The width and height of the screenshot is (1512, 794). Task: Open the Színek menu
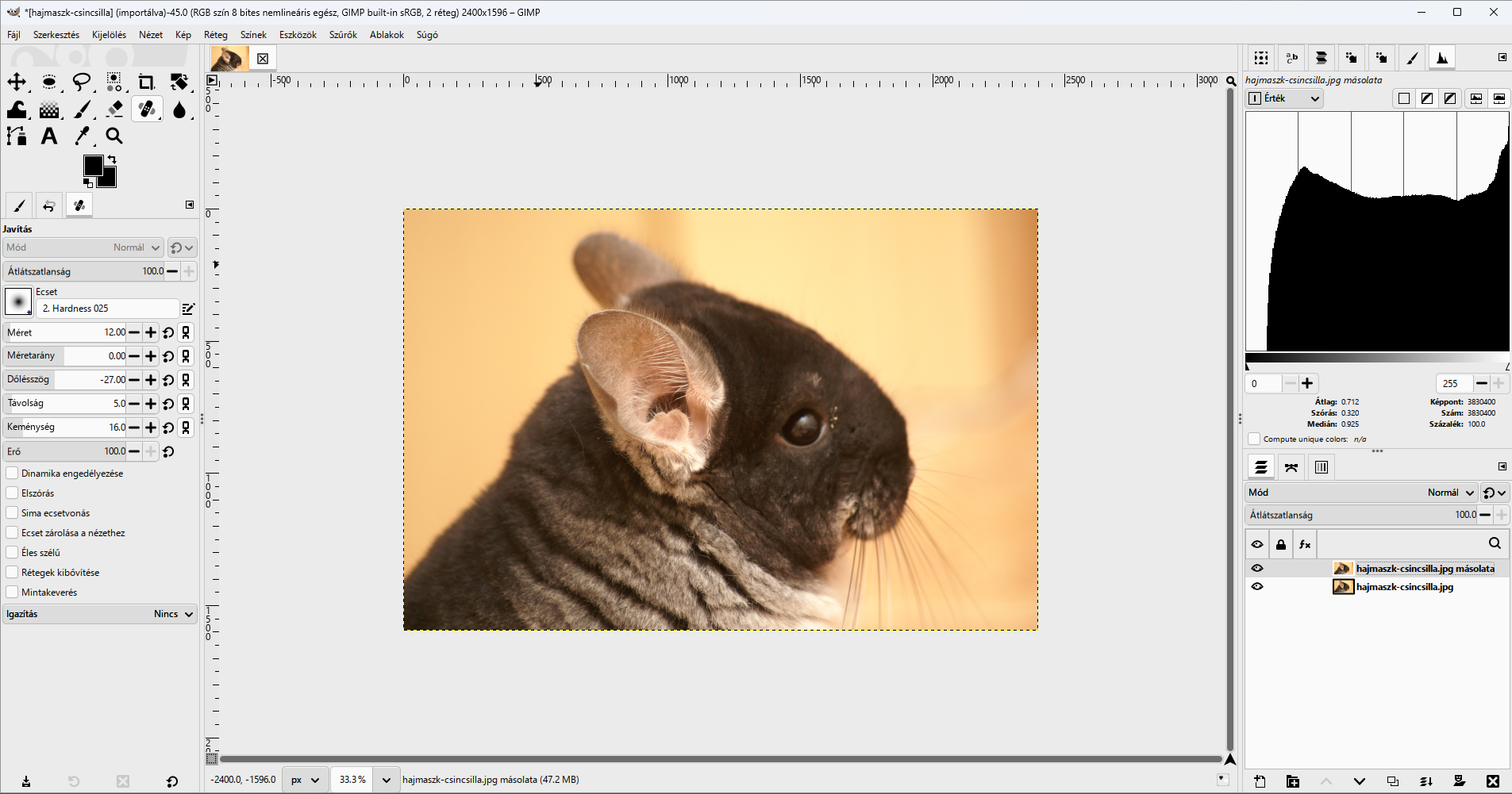(x=253, y=35)
